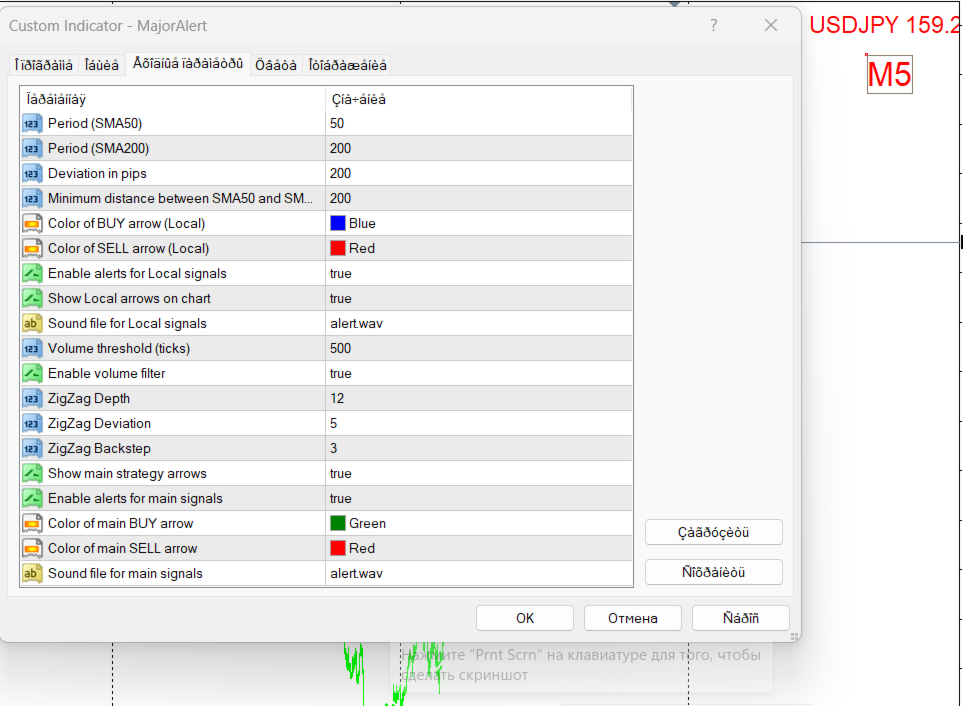This screenshot has width=963, height=706.
Task: Confirm settings with the OK button
Action: [x=525, y=618]
